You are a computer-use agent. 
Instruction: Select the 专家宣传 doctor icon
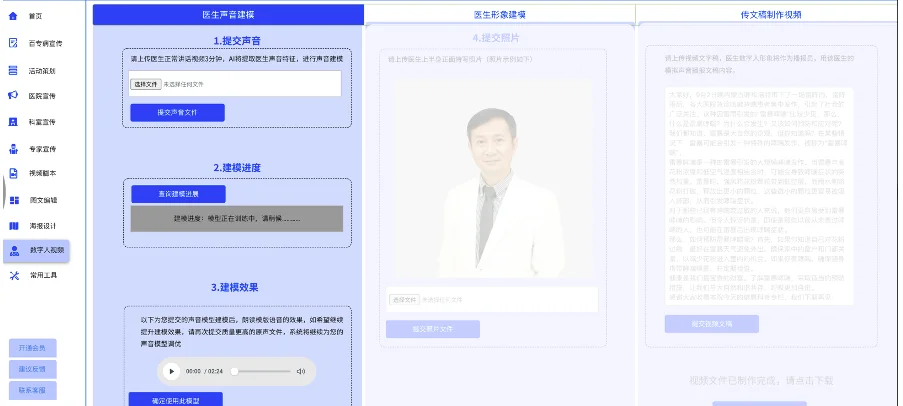click(13, 149)
